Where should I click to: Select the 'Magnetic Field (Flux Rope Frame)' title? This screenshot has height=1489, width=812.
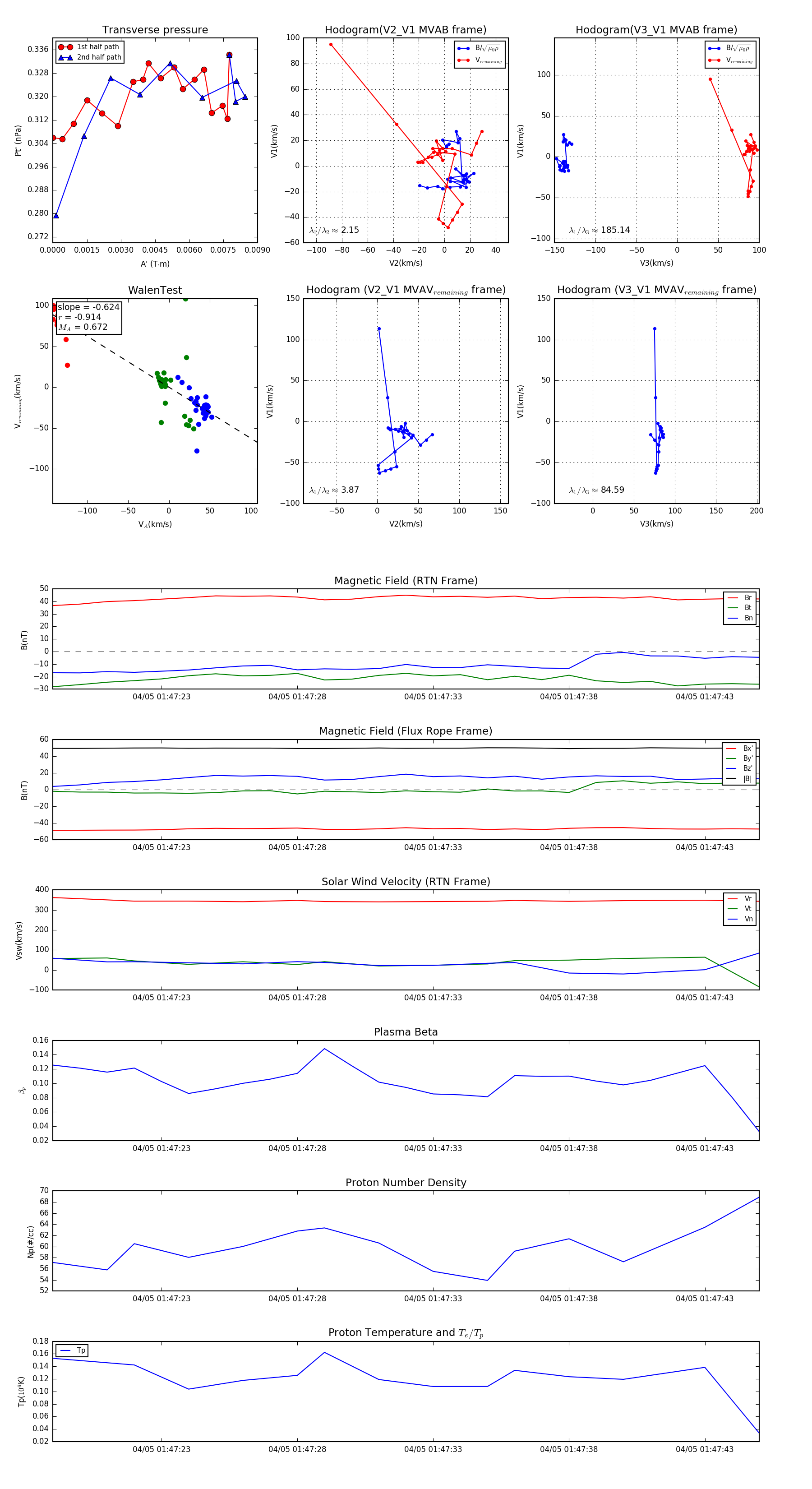406,731
